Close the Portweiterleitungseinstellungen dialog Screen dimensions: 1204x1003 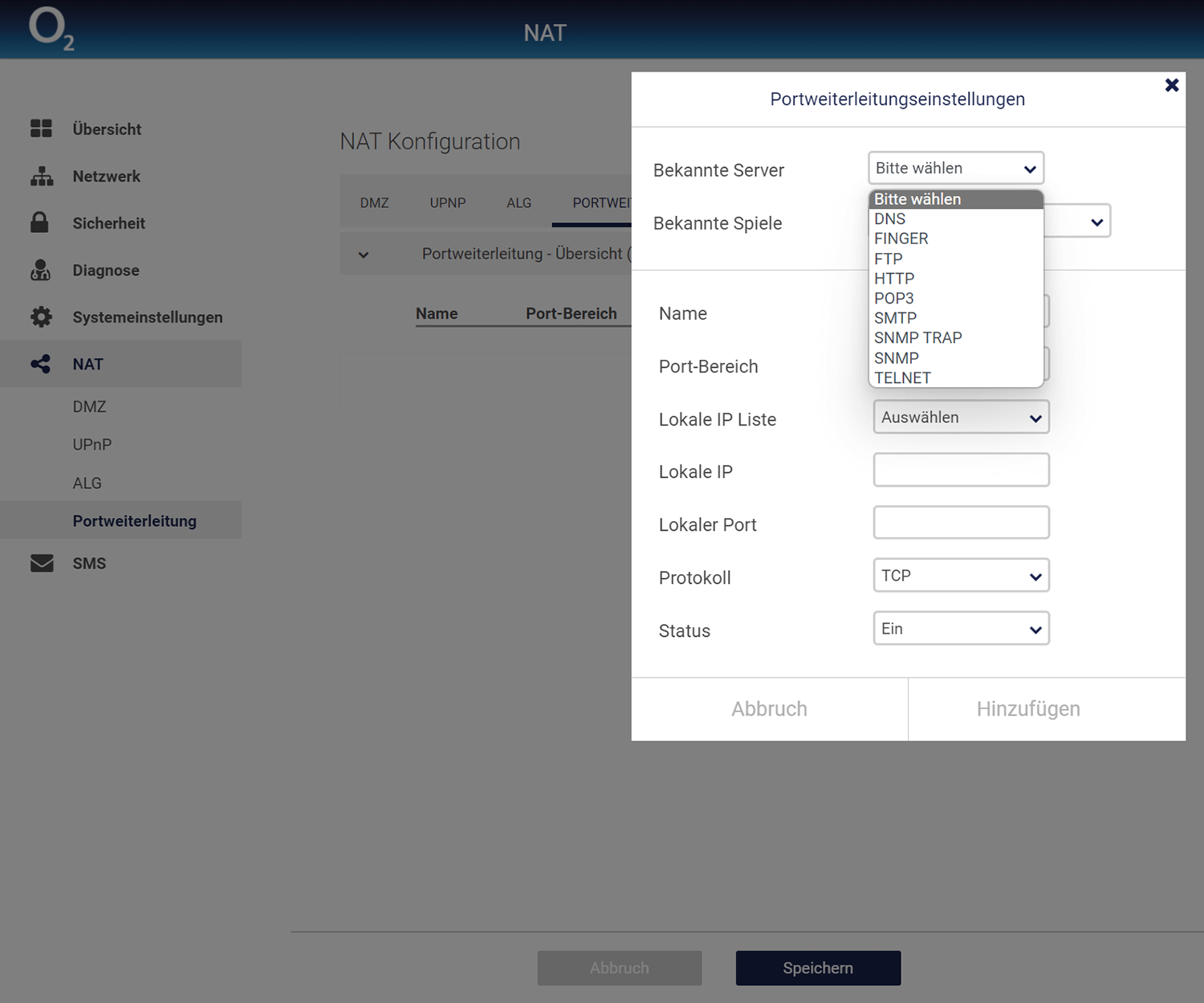(1171, 85)
